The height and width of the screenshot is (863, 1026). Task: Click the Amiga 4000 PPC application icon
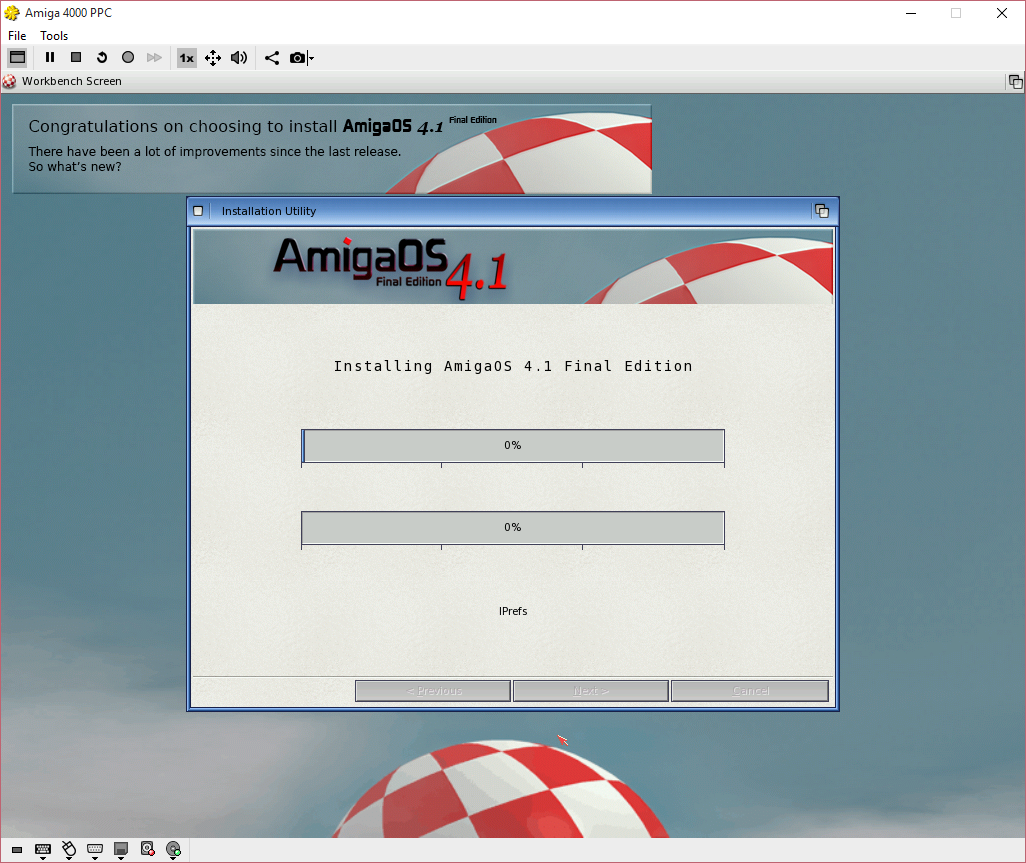[x=12, y=12]
